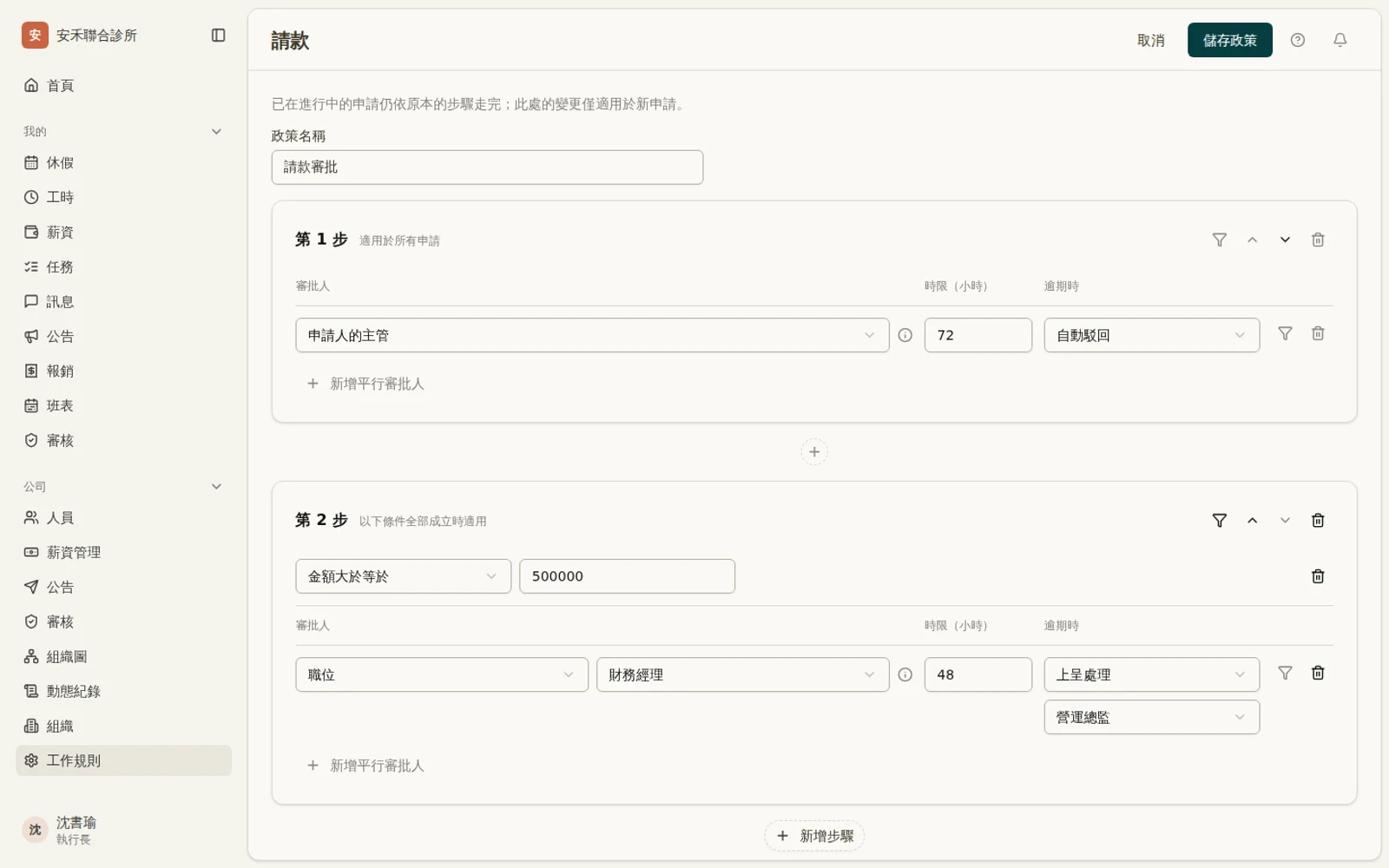
Task: Open 營運總監 escalation dropdown
Action: pyautogui.click(x=1151, y=717)
